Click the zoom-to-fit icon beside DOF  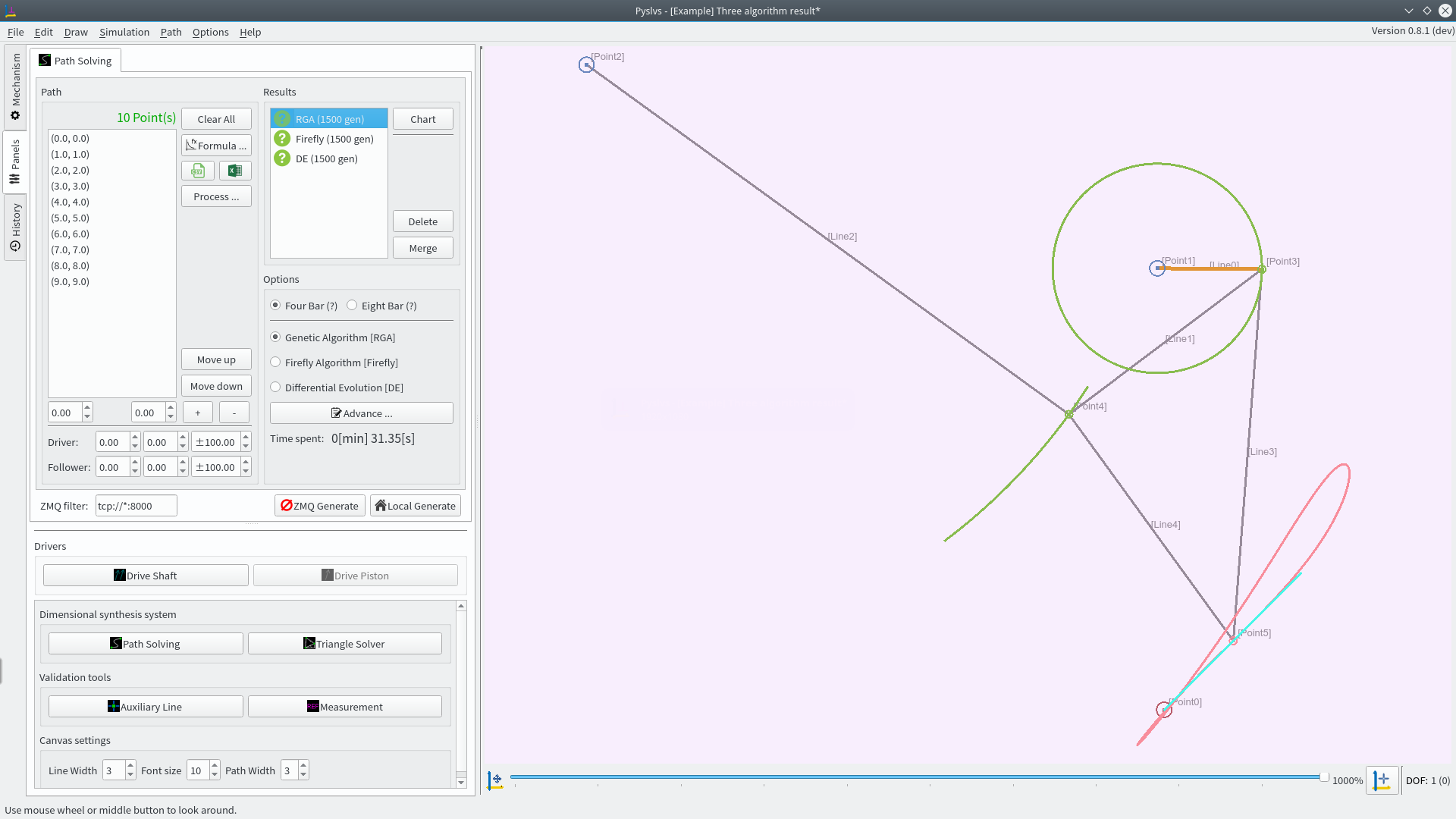tap(1382, 780)
